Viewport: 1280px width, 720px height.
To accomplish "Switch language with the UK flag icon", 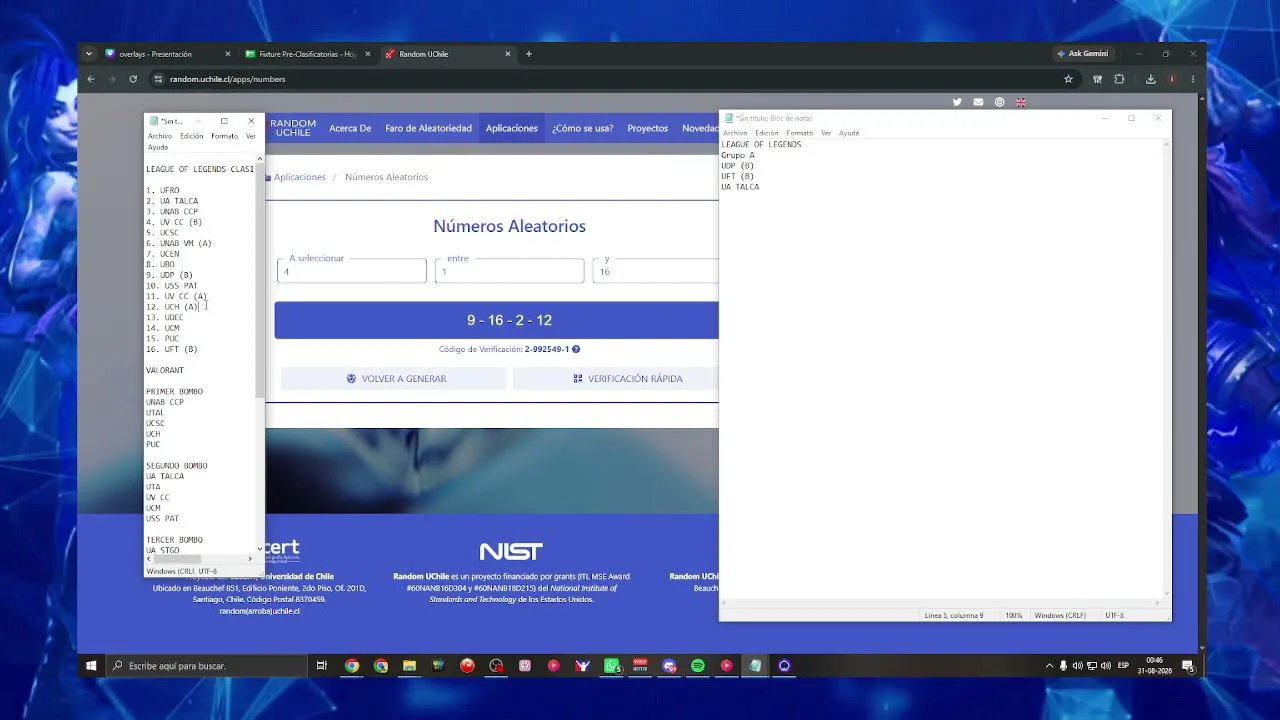I will pos(1021,102).
